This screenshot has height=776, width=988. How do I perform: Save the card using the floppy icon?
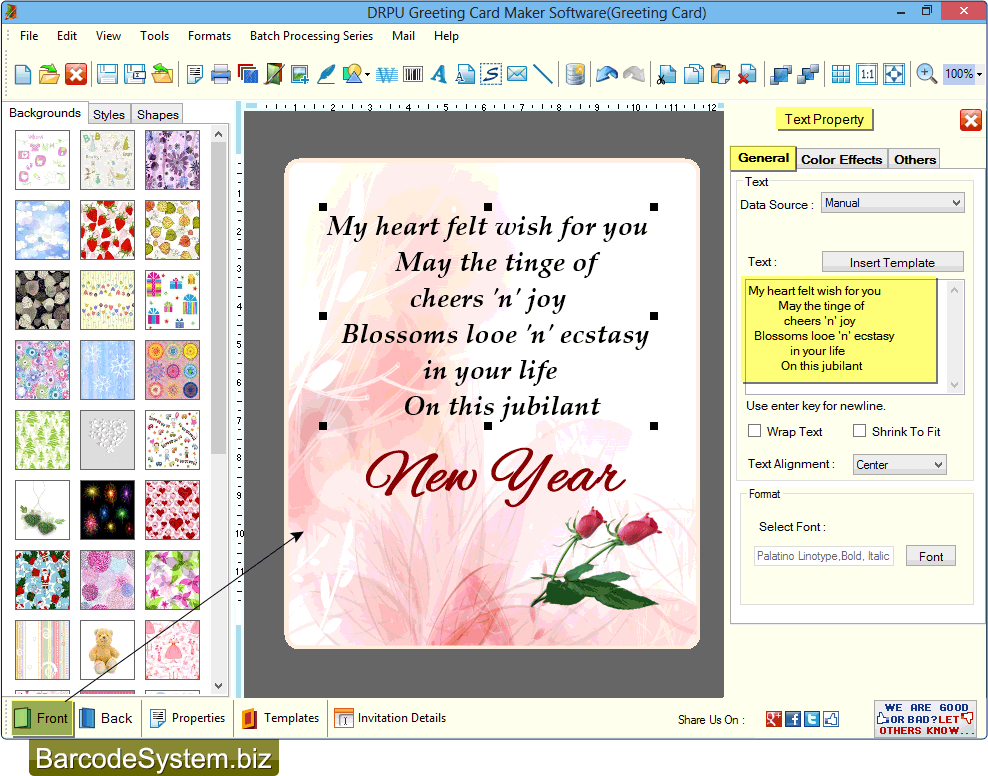click(x=107, y=74)
